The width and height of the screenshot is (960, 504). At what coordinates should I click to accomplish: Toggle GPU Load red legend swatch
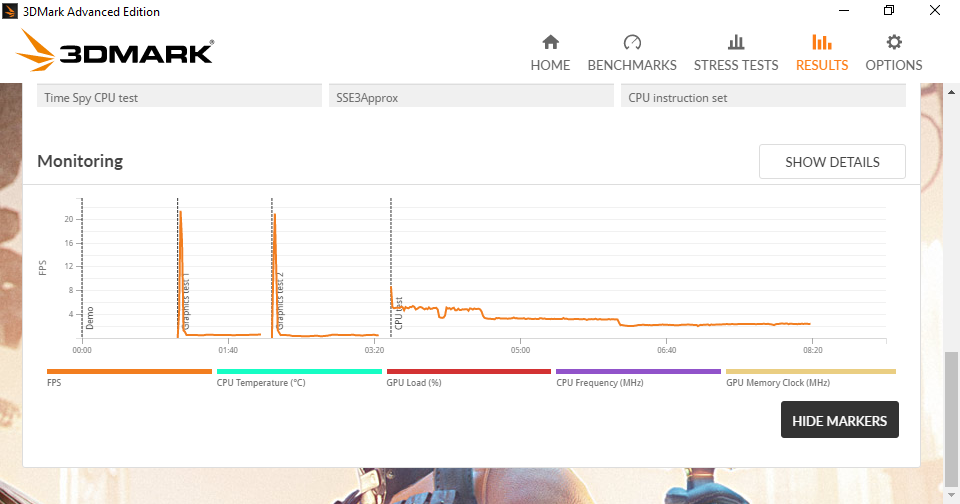[469, 371]
